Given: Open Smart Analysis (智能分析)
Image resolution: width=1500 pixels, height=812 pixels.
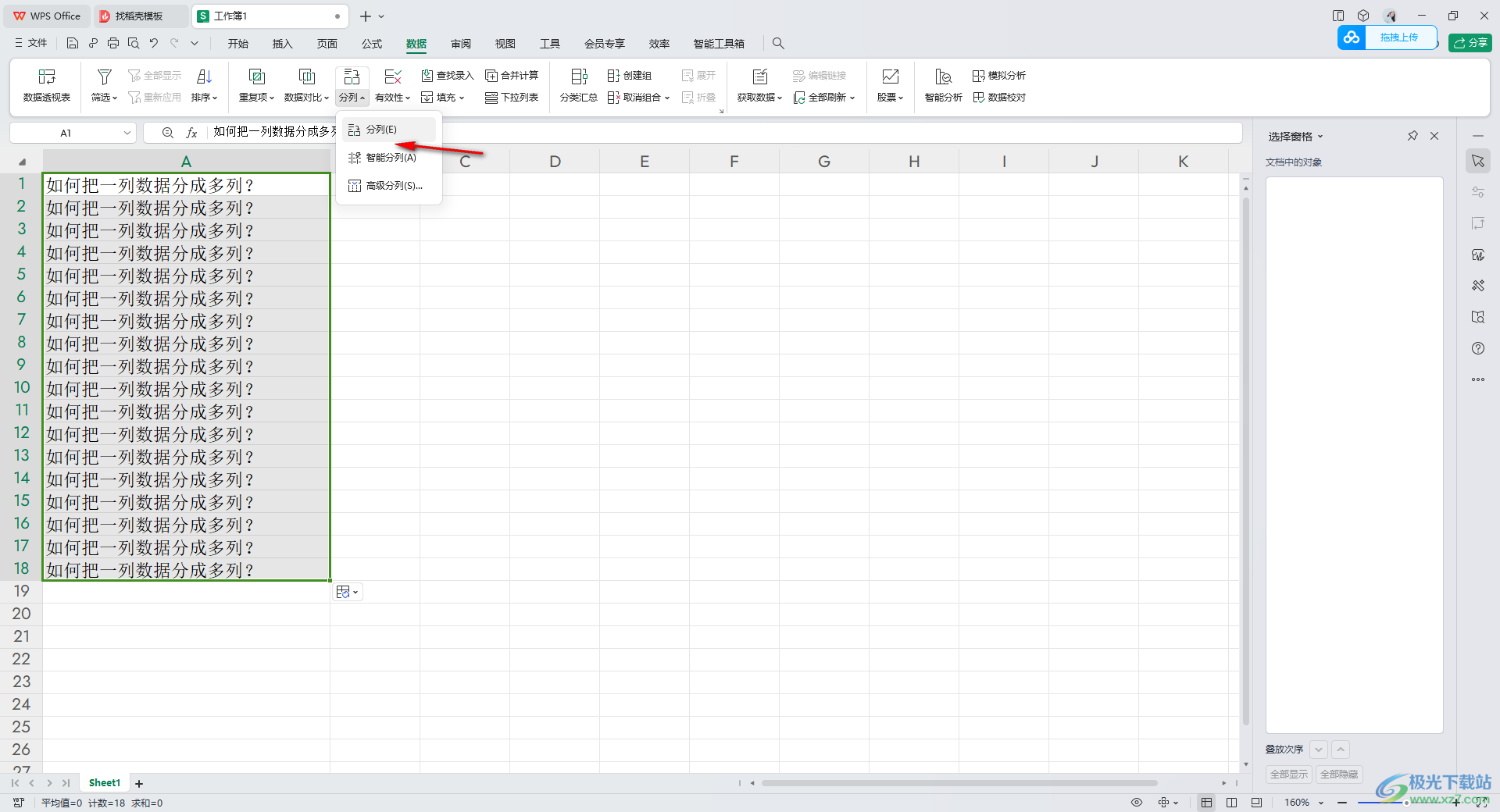Looking at the screenshot, I should (x=943, y=86).
